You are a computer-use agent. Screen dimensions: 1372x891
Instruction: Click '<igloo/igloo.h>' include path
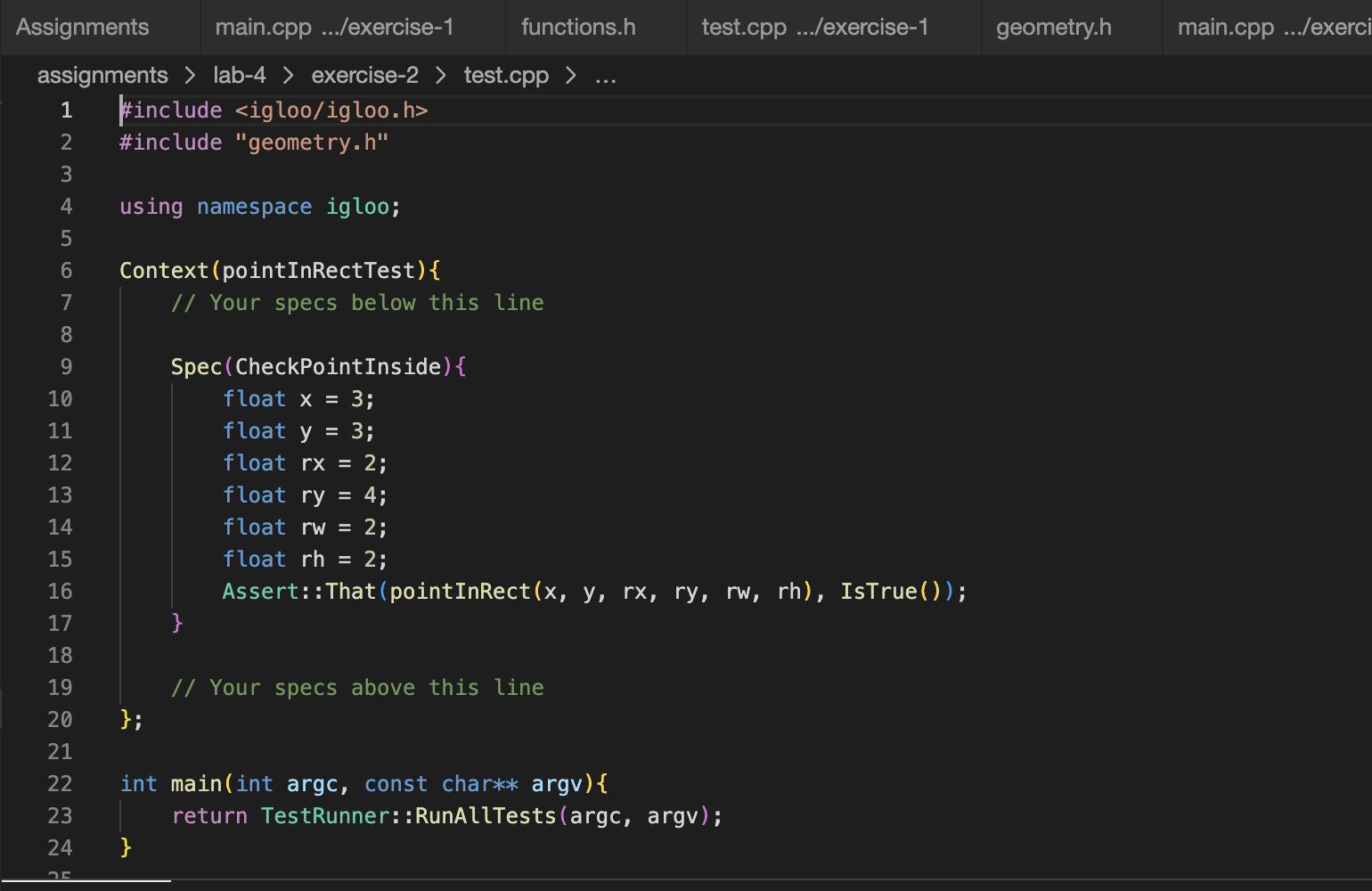pyautogui.click(x=331, y=110)
